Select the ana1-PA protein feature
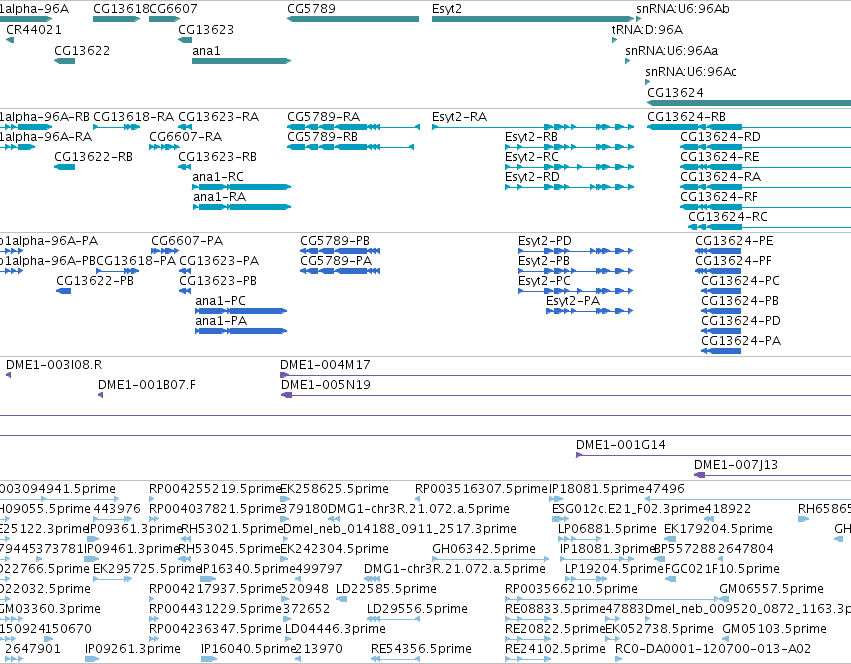 click(241, 332)
